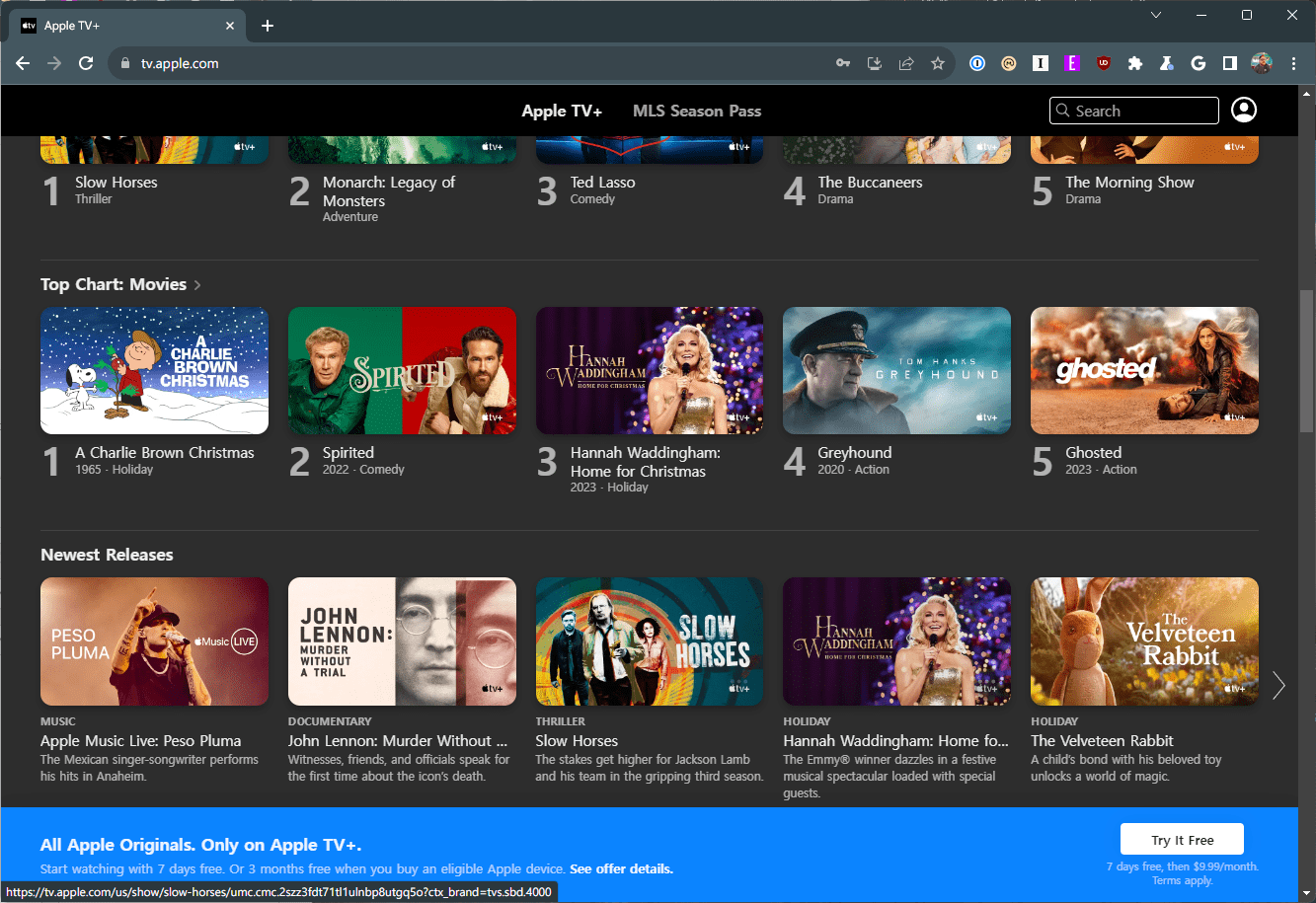Click 'John Lennon: Murder Without ...' title text
The image size is (1316, 903).
[400, 740]
